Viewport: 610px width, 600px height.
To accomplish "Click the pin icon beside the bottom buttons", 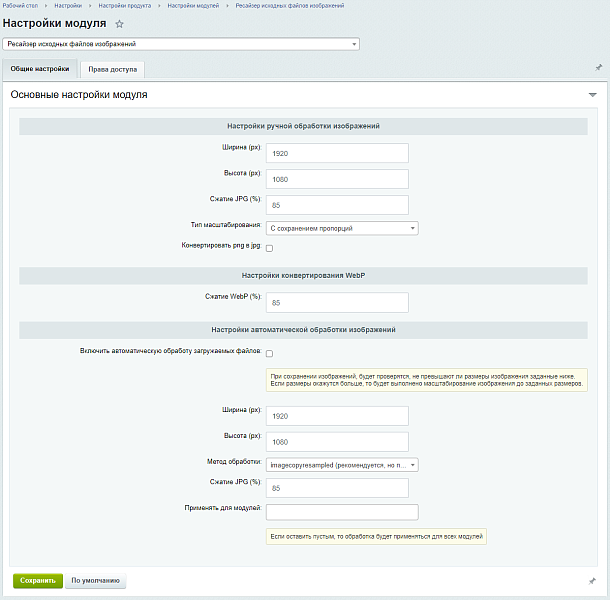I will [593, 580].
